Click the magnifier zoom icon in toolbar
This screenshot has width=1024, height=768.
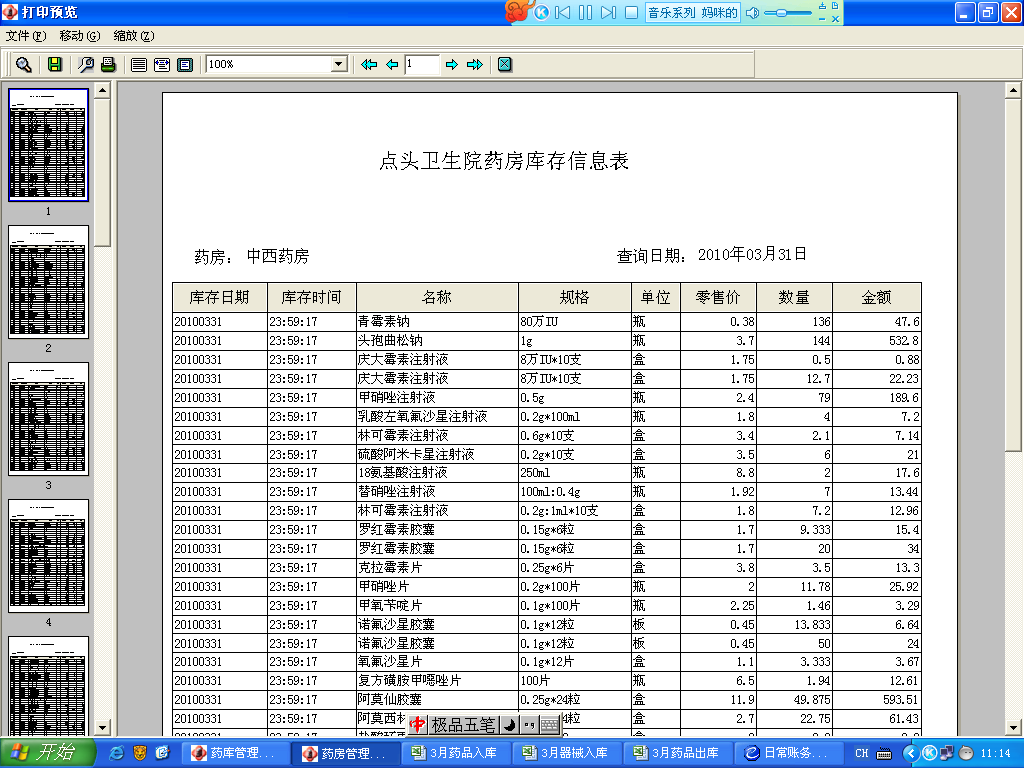click(x=24, y=65)
